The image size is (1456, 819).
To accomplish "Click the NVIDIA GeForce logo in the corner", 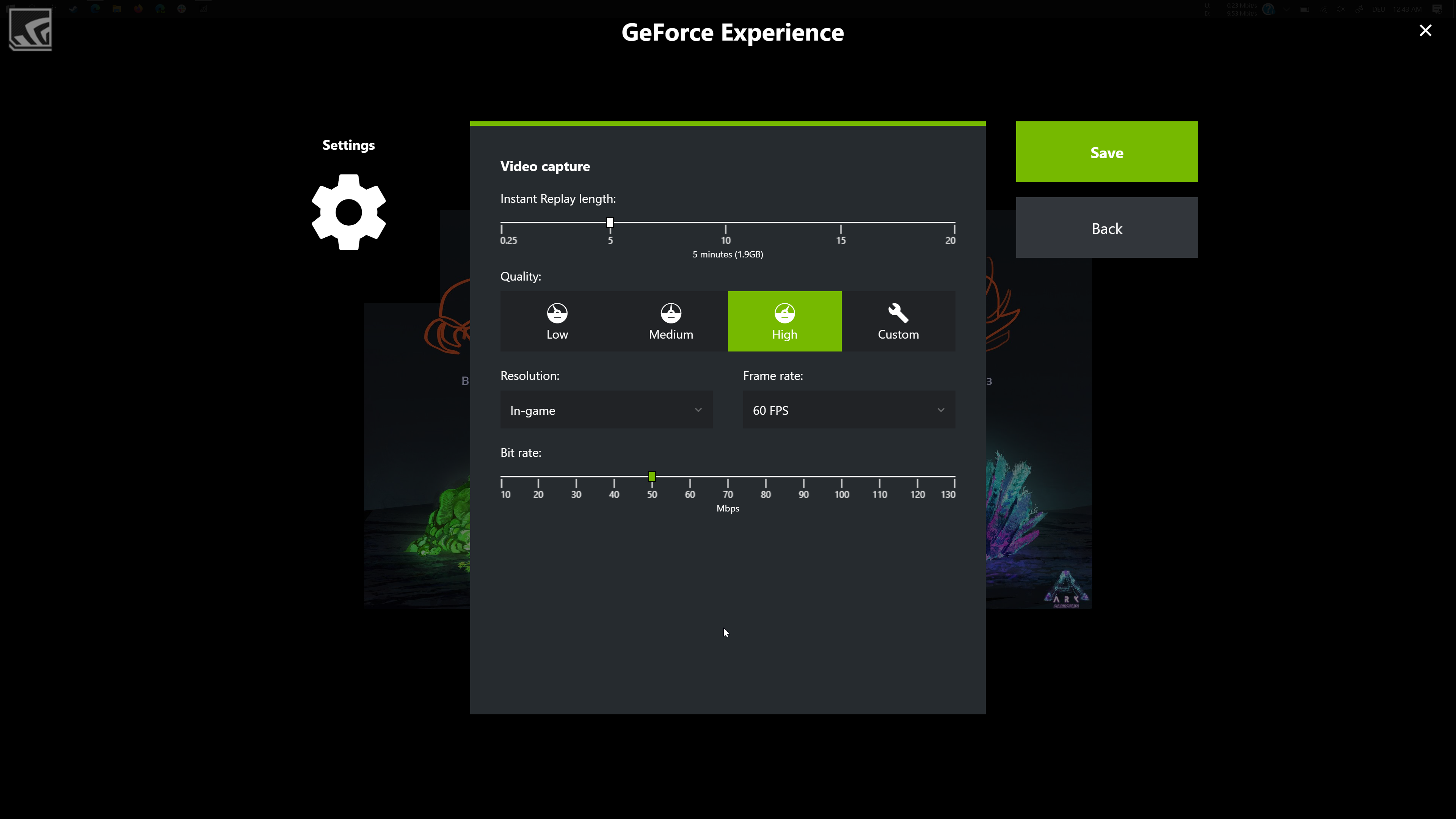I will point(30,30).
